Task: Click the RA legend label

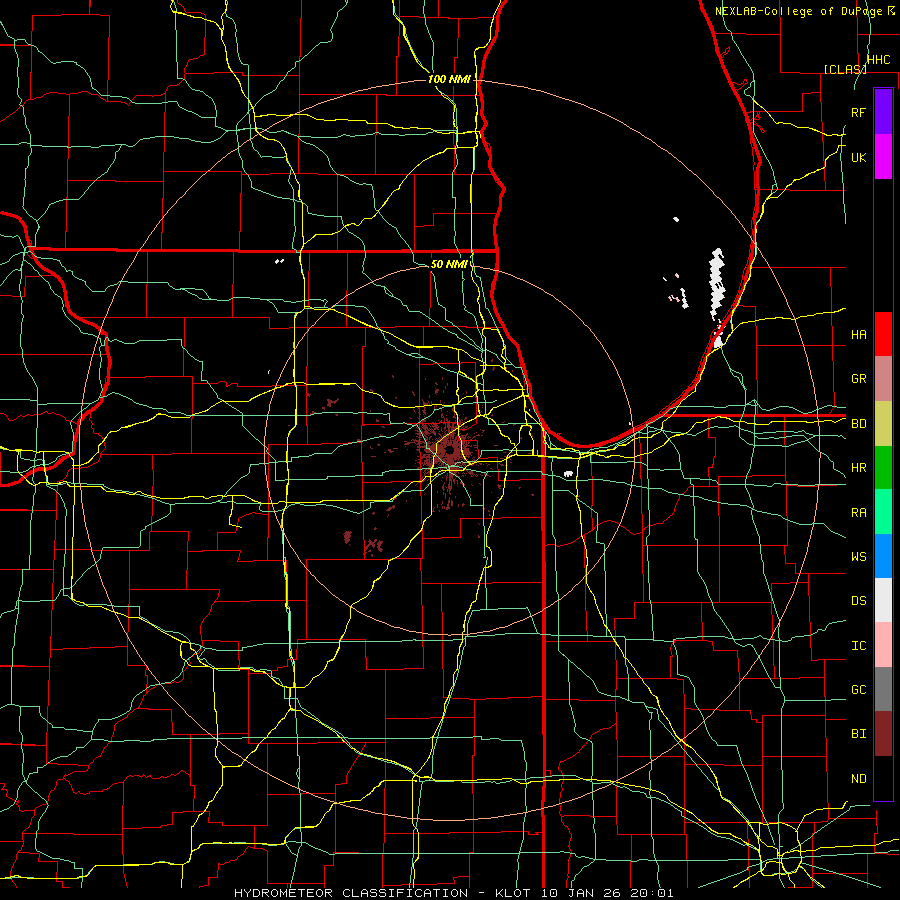Action: pyautogui.click(x=858, y=513)
